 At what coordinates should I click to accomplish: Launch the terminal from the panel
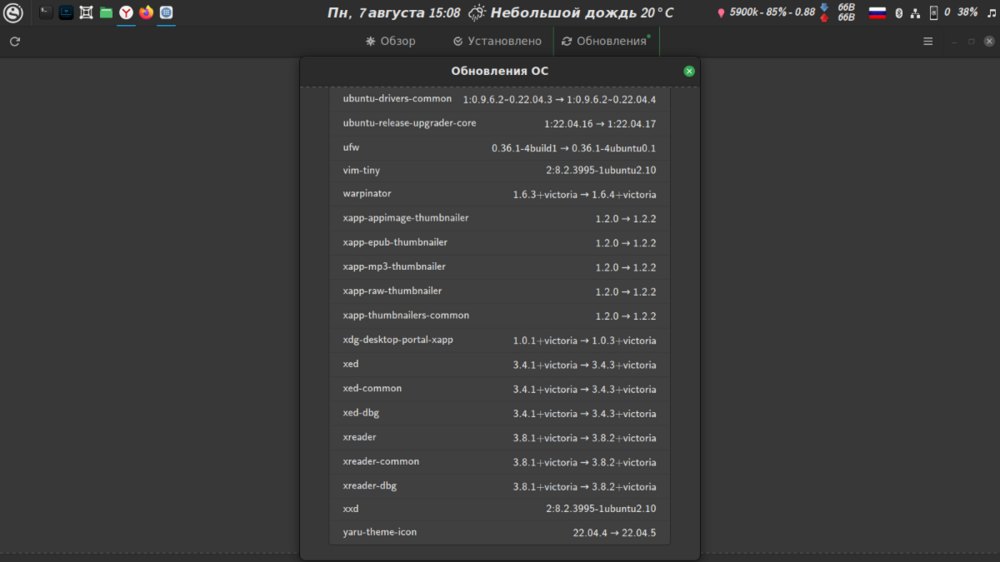tap(45, 12)
